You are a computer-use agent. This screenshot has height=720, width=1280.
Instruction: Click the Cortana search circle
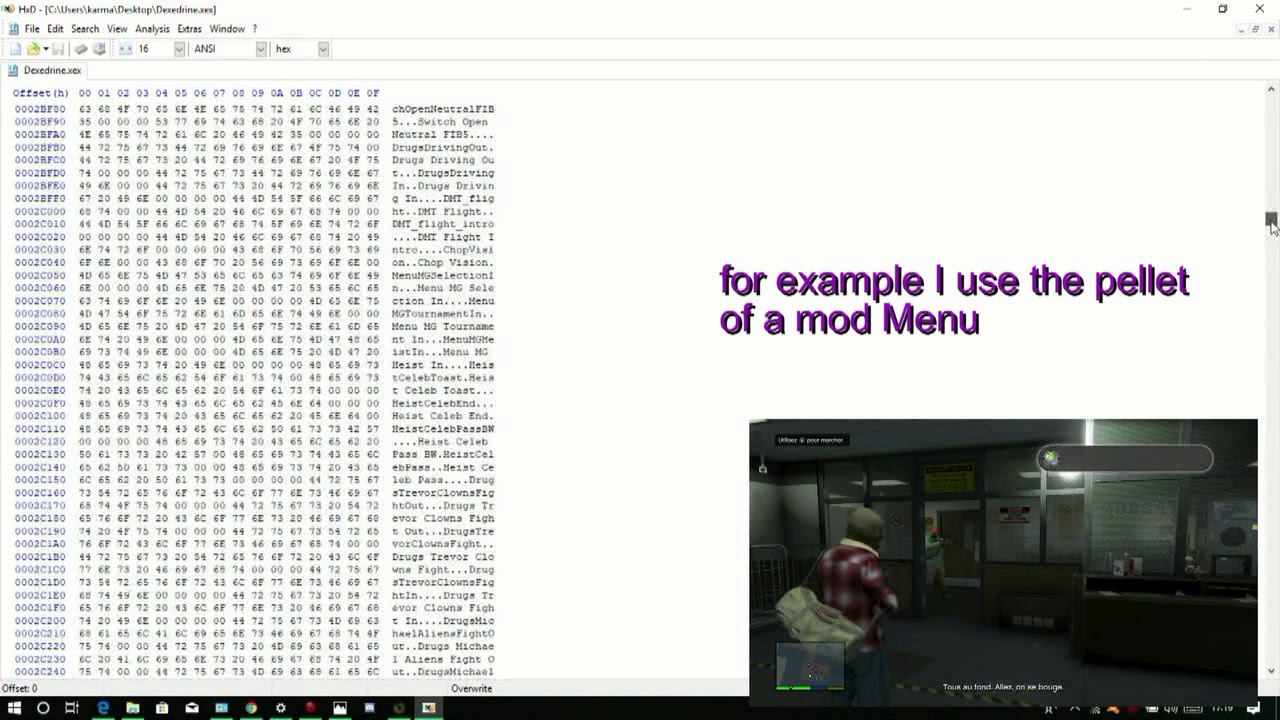point(43,708)
